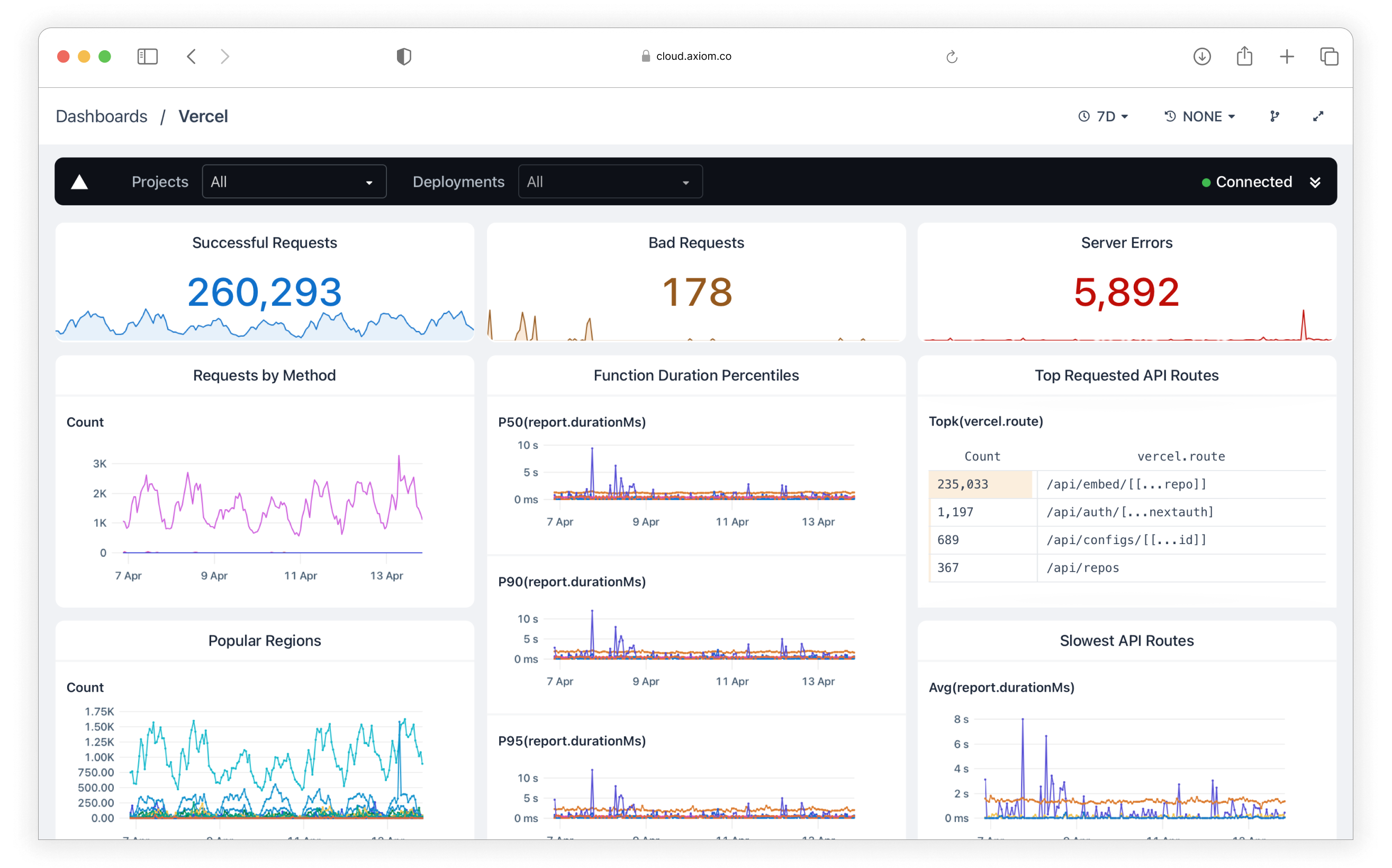This screenshot has height=868, width=1392.
Task: Open the Deployments All dropdown
Action: tap(610, 182)
